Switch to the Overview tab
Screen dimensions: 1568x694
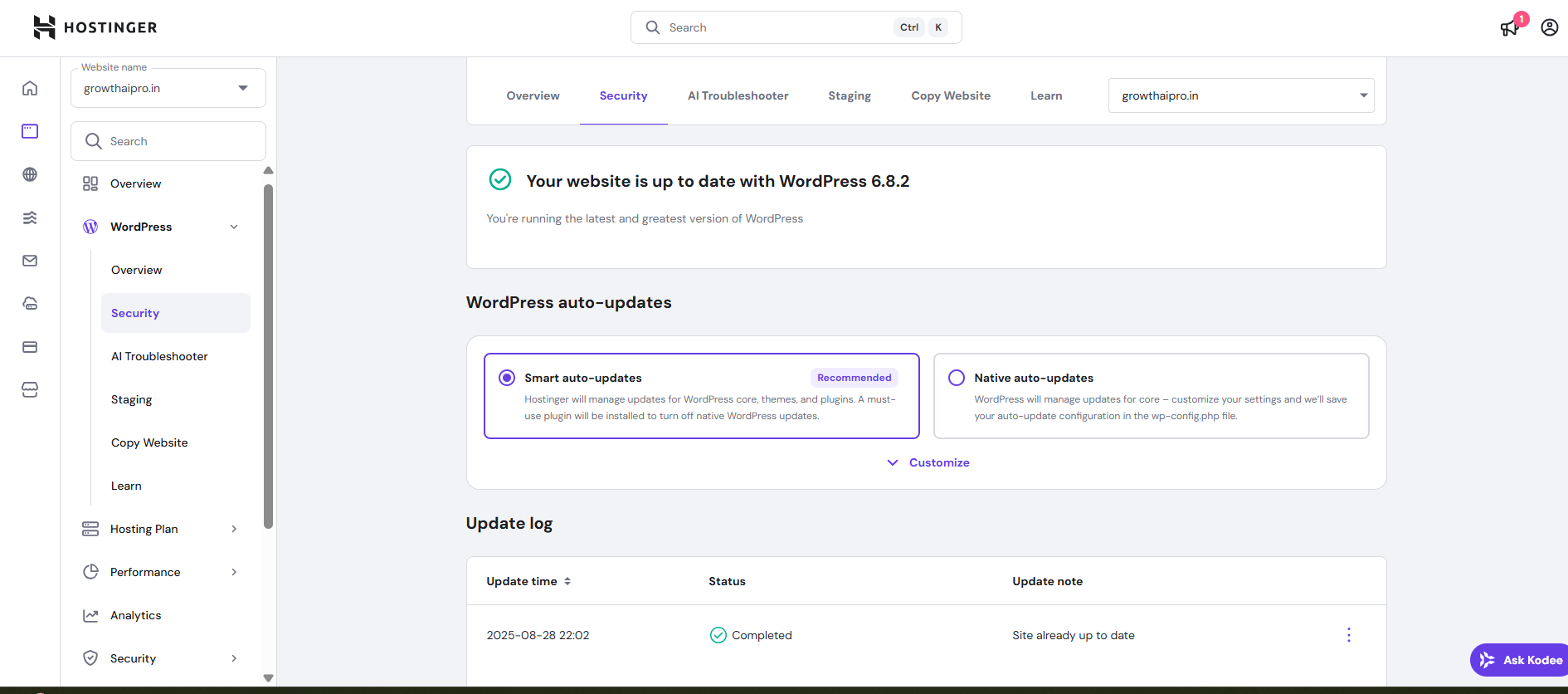pos(533,95)
